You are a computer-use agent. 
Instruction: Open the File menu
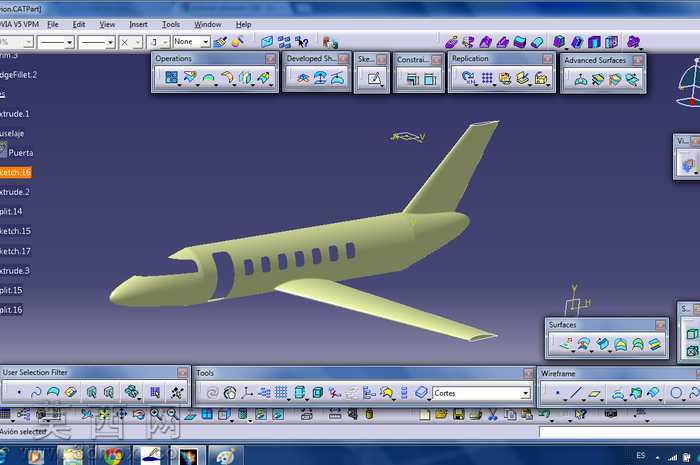tap(53, 25)
